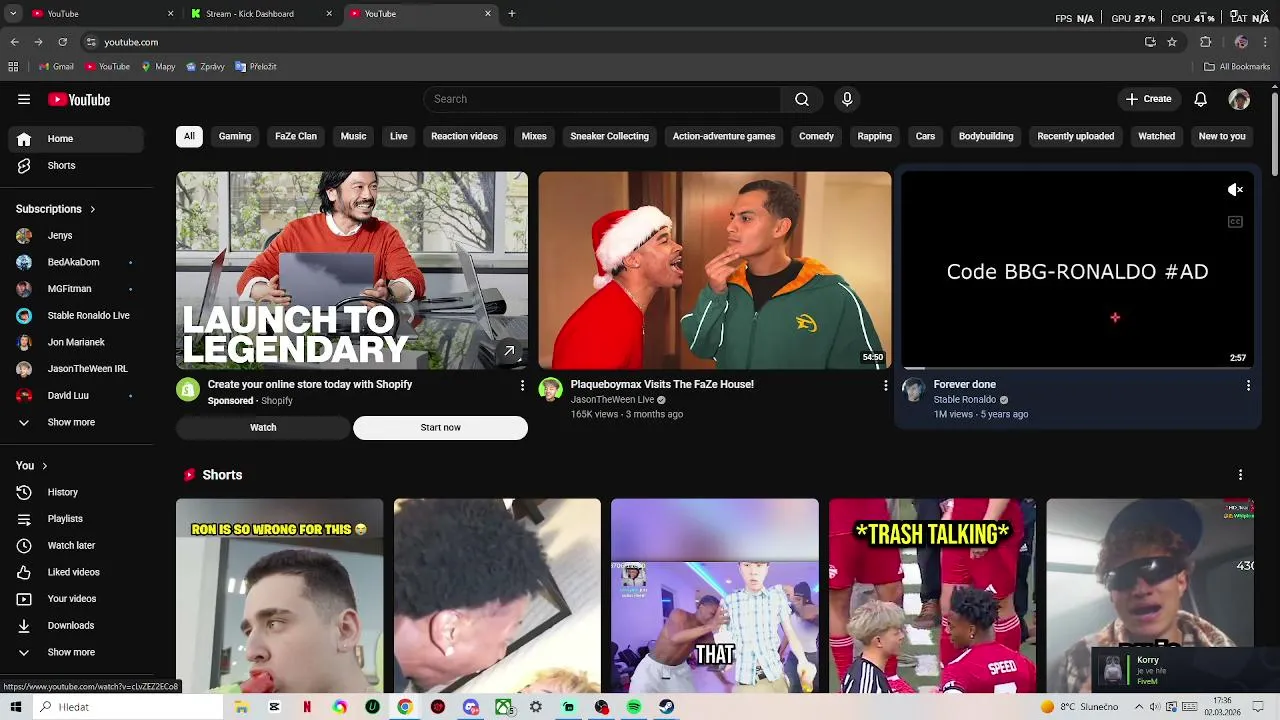Reload the page in browser toolbar

(x=62, y=42)
